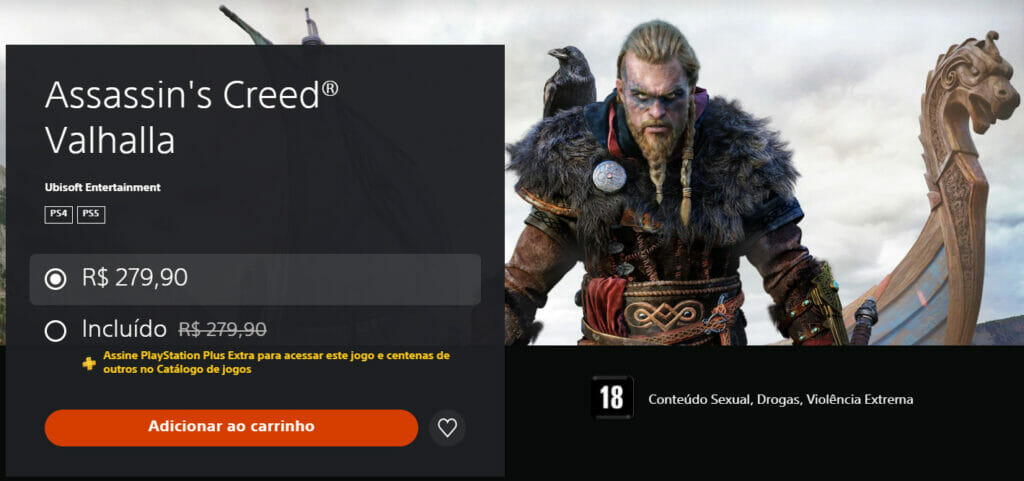This screenshot has height=481, width=1024.
Task: Click the Incluído option label
Action: pos(126,329)
